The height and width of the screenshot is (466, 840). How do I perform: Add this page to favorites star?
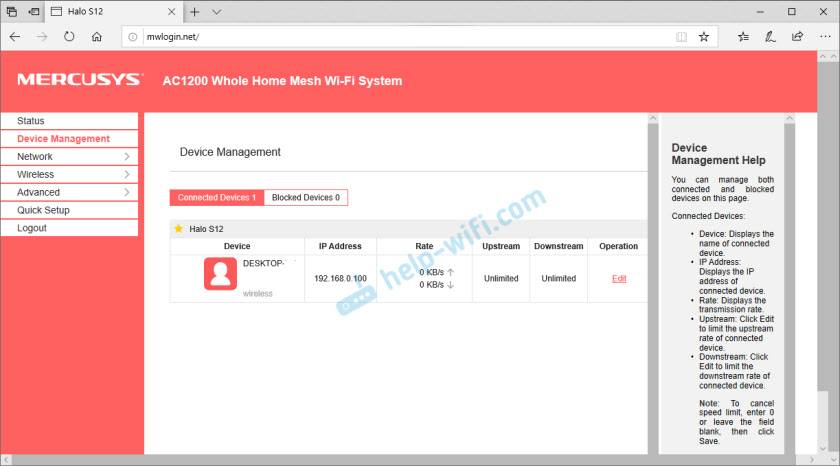[704, 36]
